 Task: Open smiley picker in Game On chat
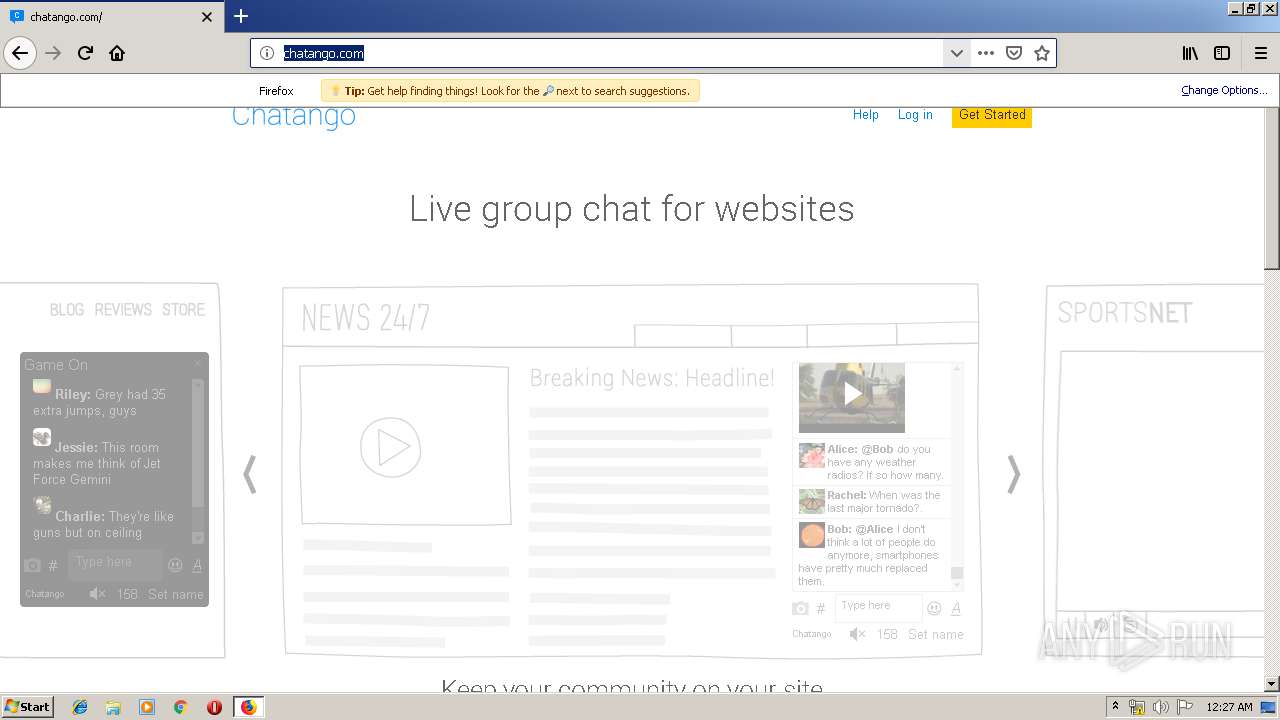(175, 565)
